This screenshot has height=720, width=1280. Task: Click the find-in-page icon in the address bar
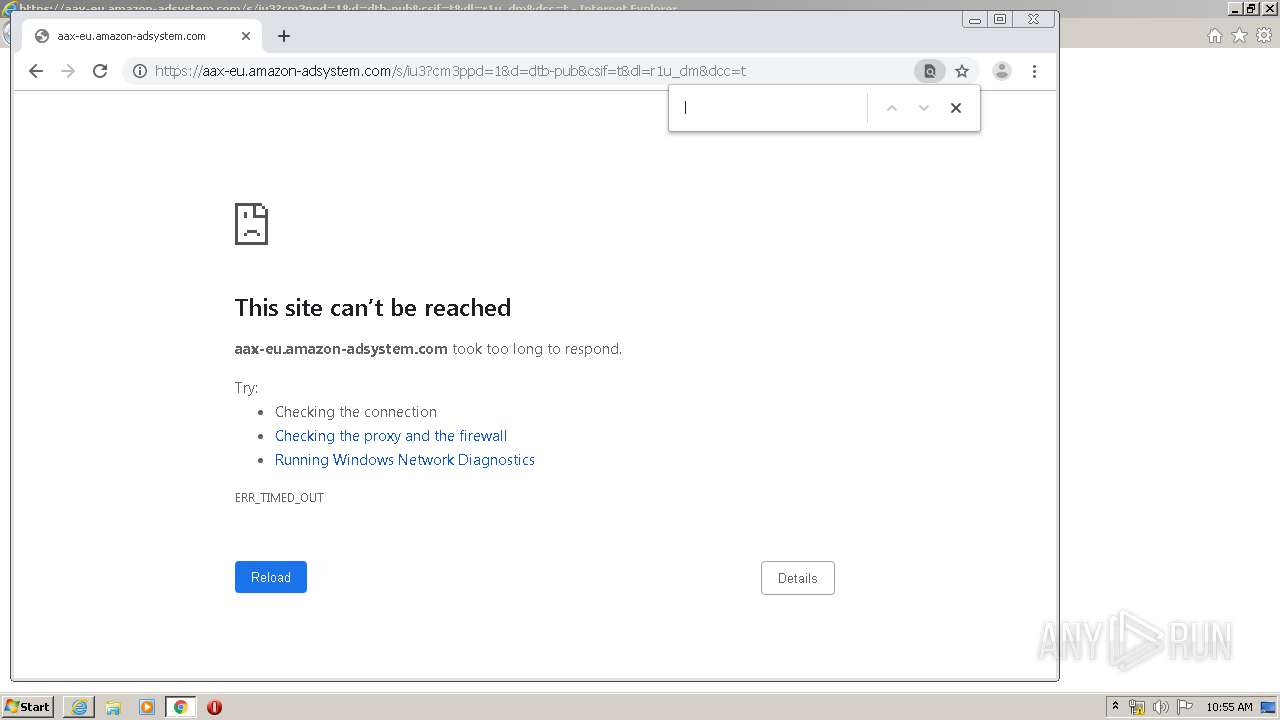click(929, 71)
